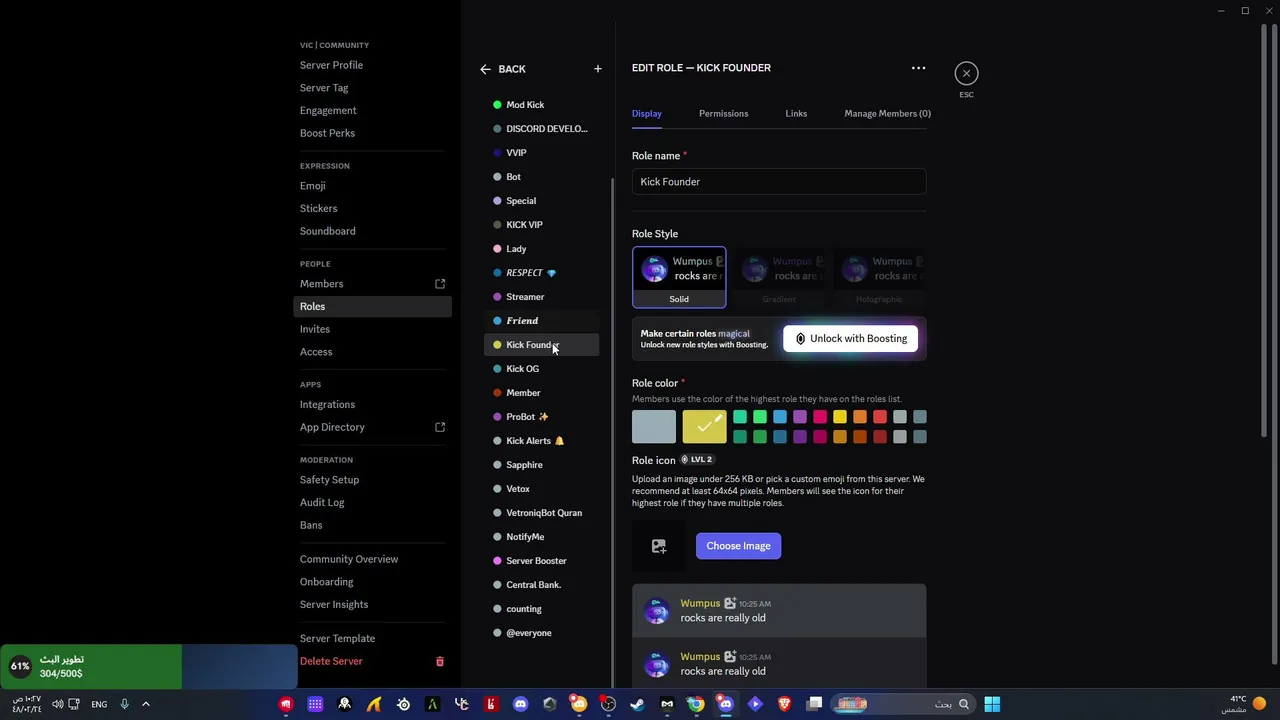This screenshot has width=1280, height=720.
Task: Select the @everyone role
Action: [541, 633]
